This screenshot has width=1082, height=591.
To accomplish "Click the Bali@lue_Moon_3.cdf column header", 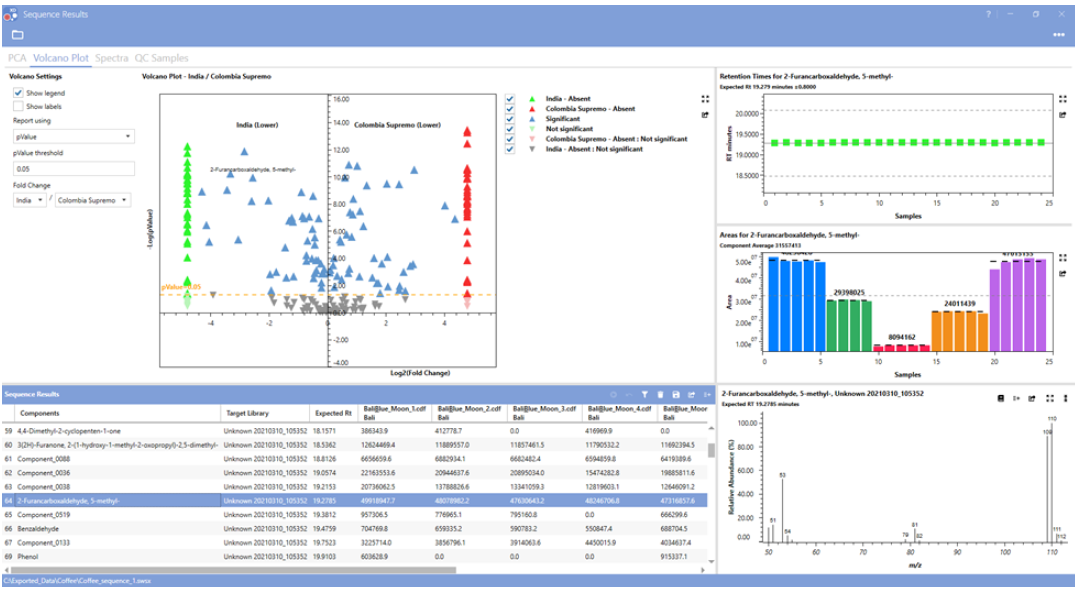I will (544, 413).
